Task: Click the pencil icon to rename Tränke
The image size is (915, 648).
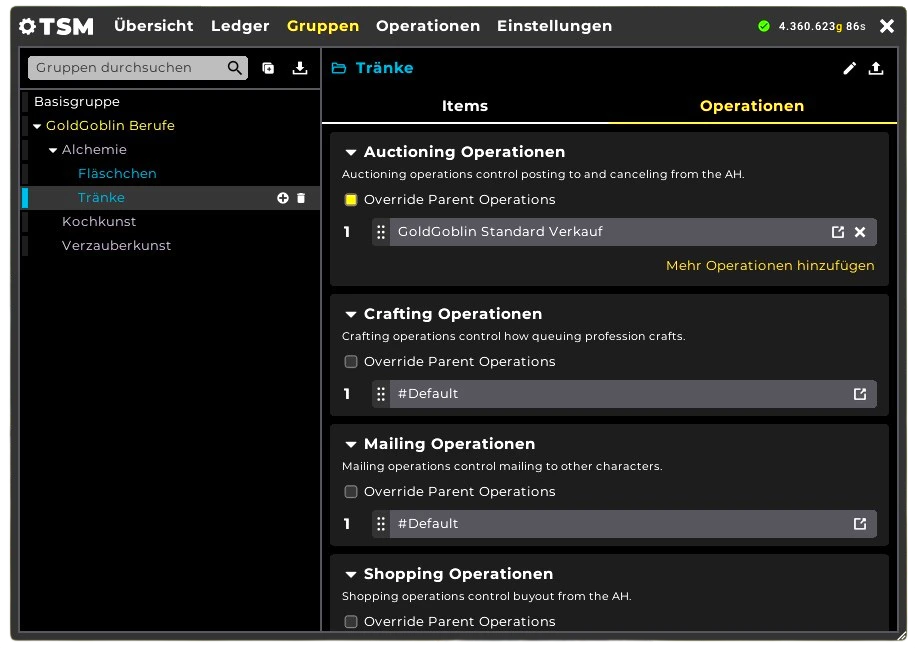Action: point(850,68)
